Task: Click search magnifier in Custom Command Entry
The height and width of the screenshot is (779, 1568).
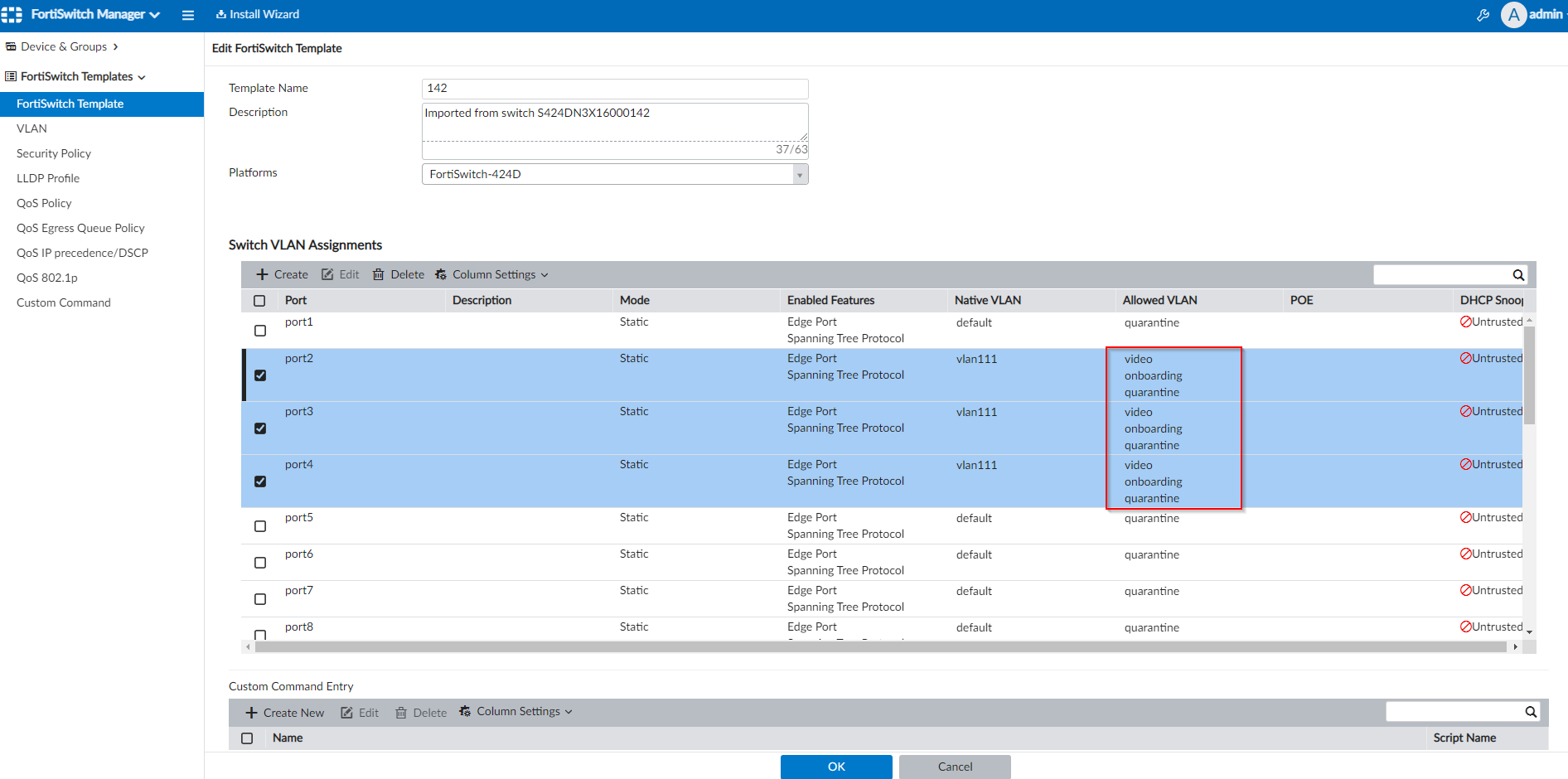Action: [x=1531, y=712]
